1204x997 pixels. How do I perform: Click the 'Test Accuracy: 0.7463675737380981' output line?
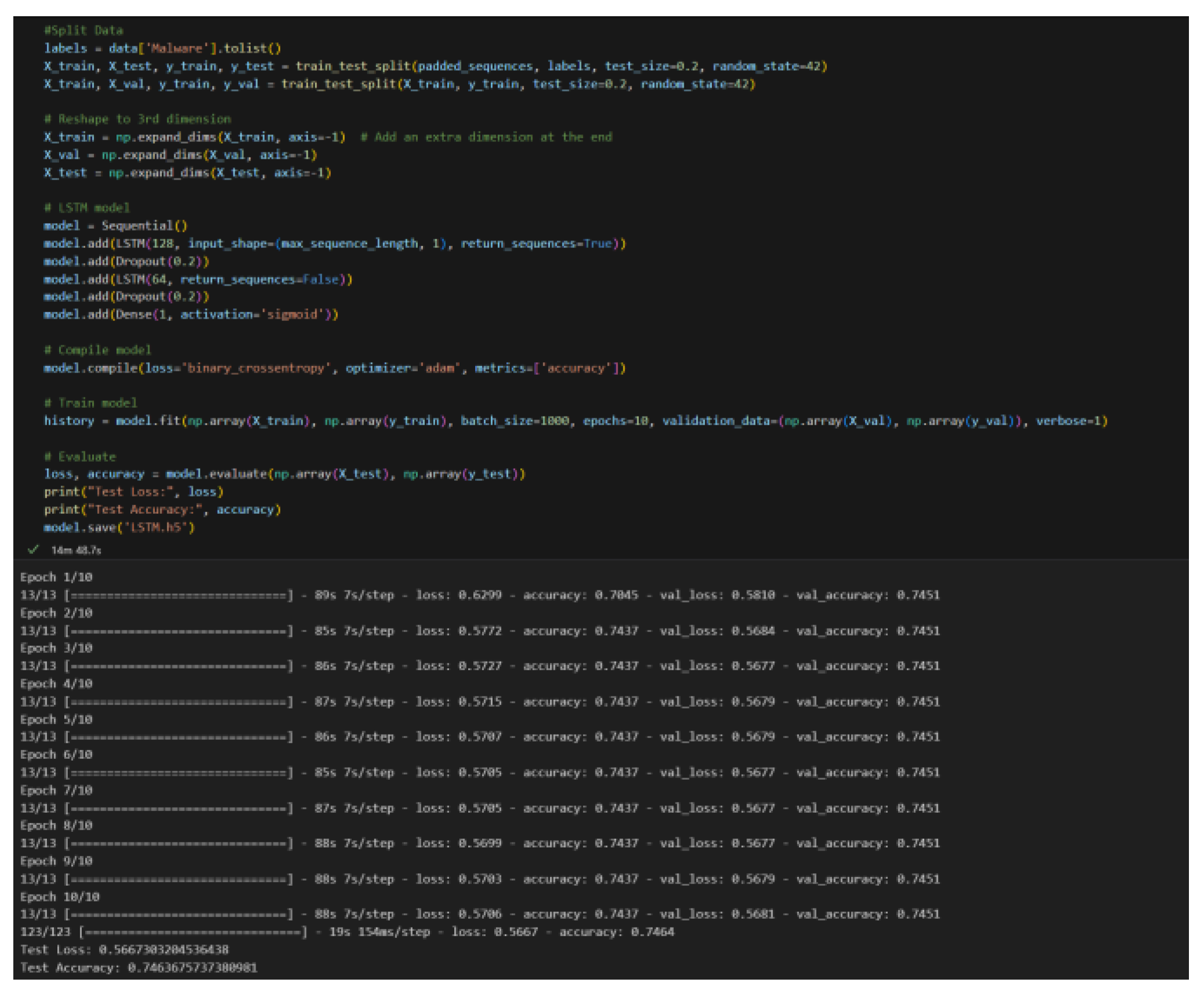click(x=139, y=967)
